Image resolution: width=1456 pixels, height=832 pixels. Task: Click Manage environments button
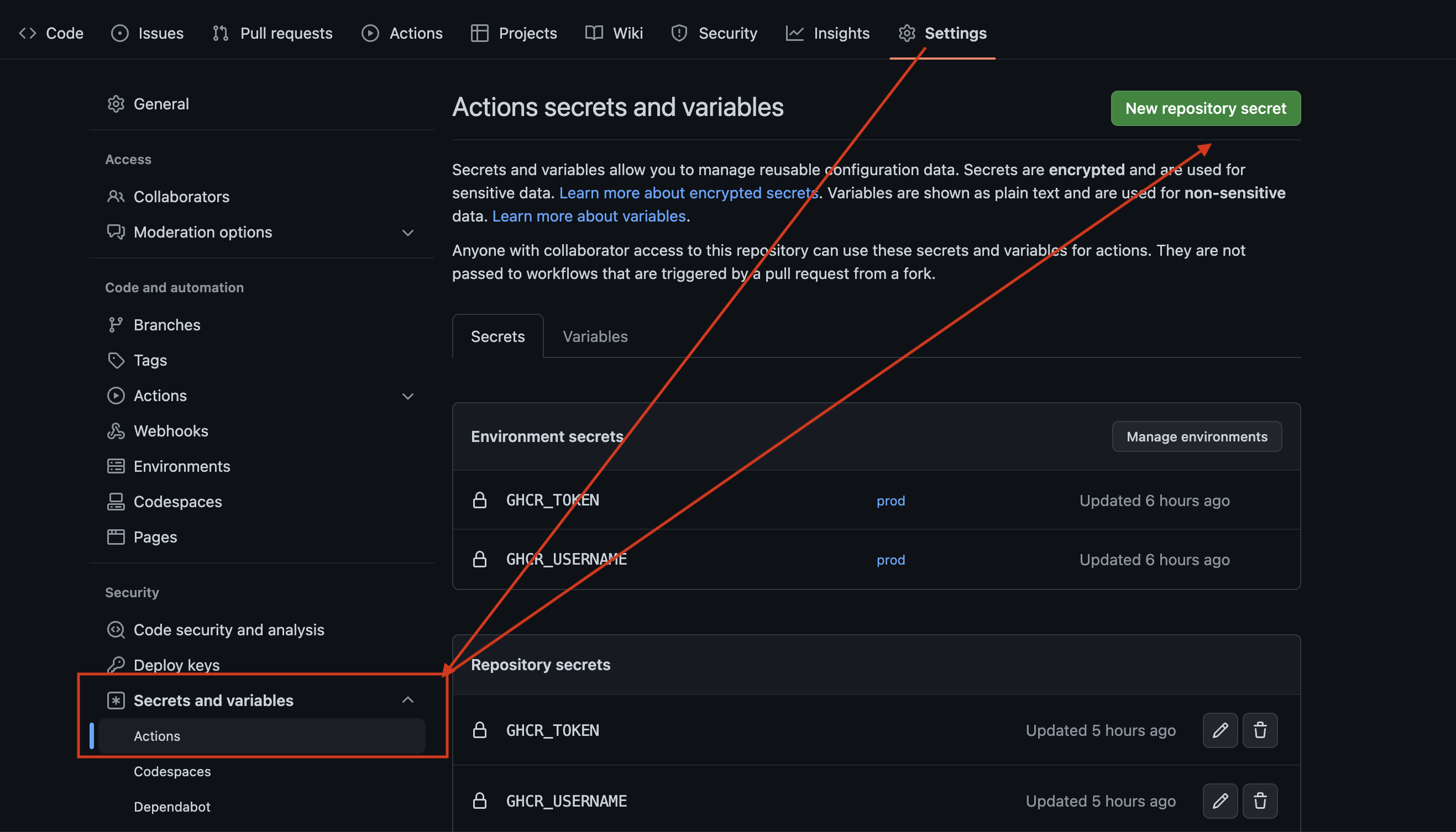click(1197, 436)
